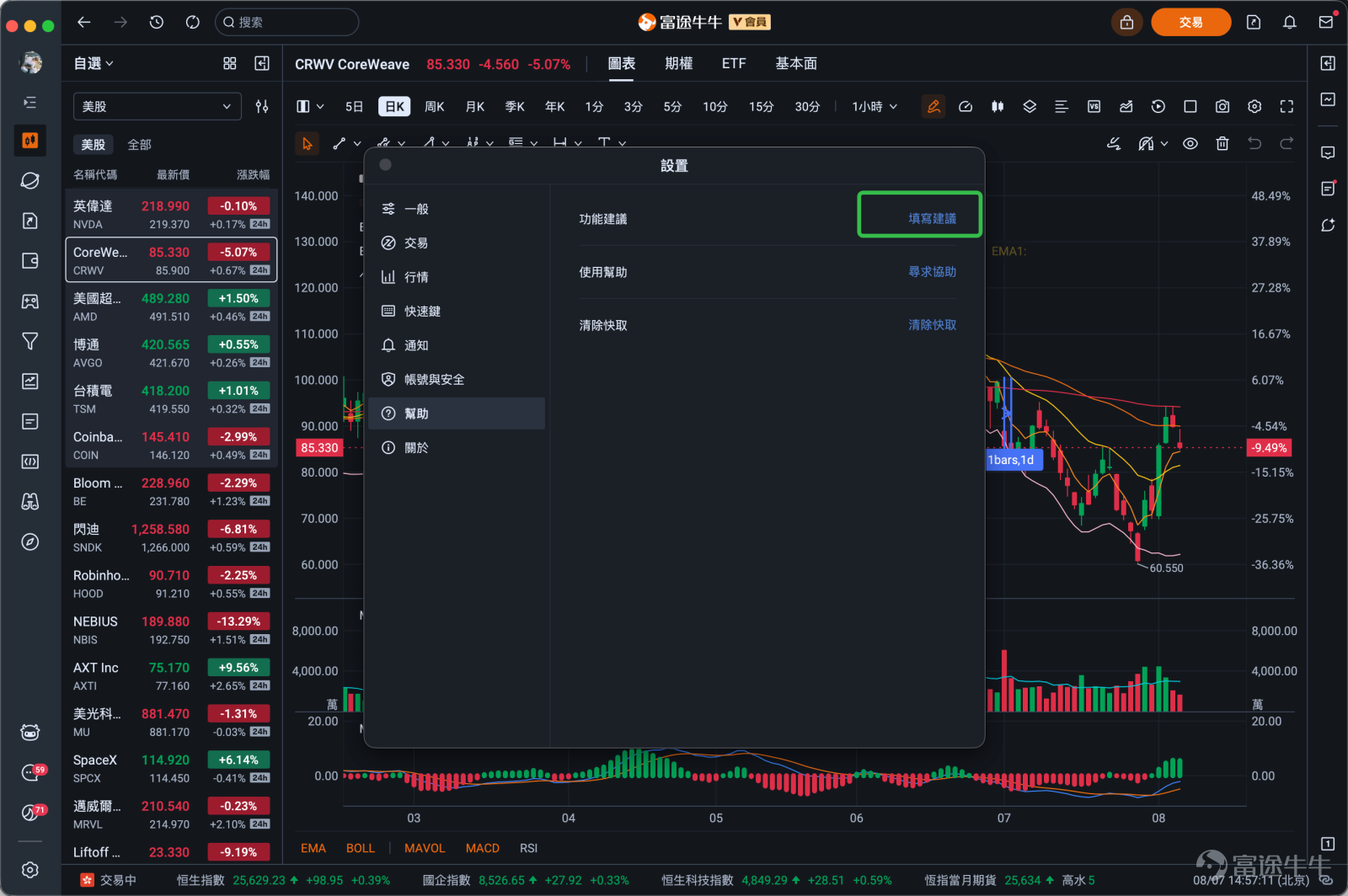The width and height of the screenshot is (1348, 896).
Task: Expand the 1小時 timeframe dropdown
Action: point(875,106)
